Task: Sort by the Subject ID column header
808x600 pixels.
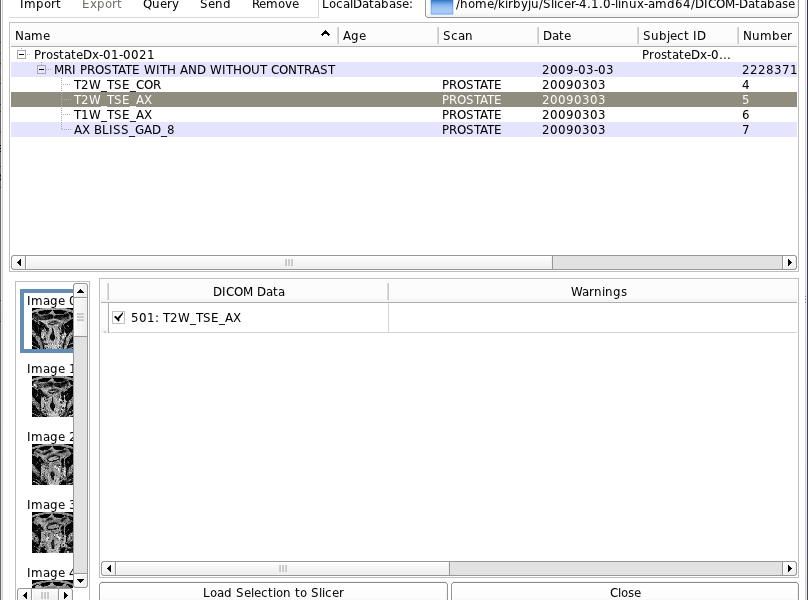Action: (x=688, y=36)
